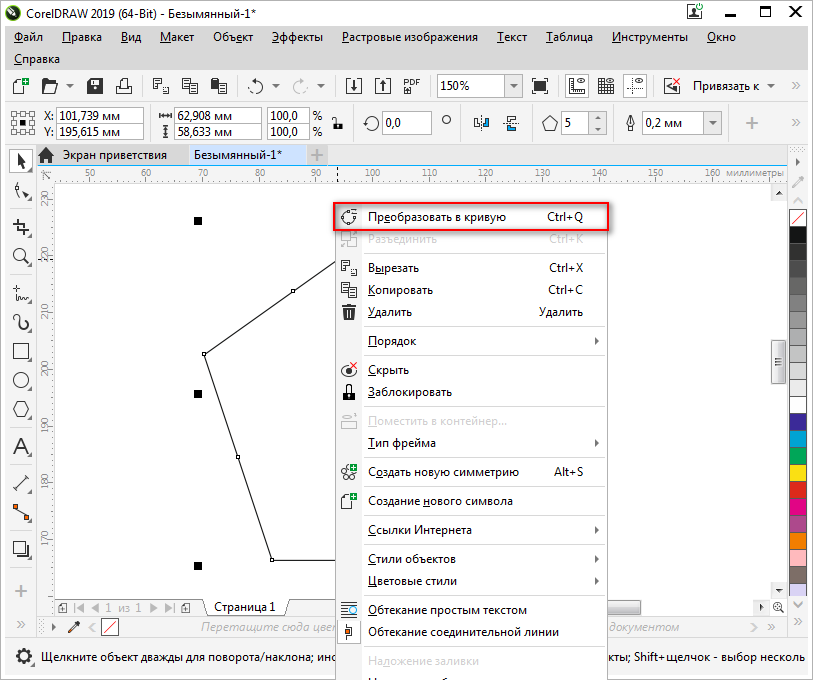
Task: Select the Crop tool in toolbox
Action: (20, 226)
